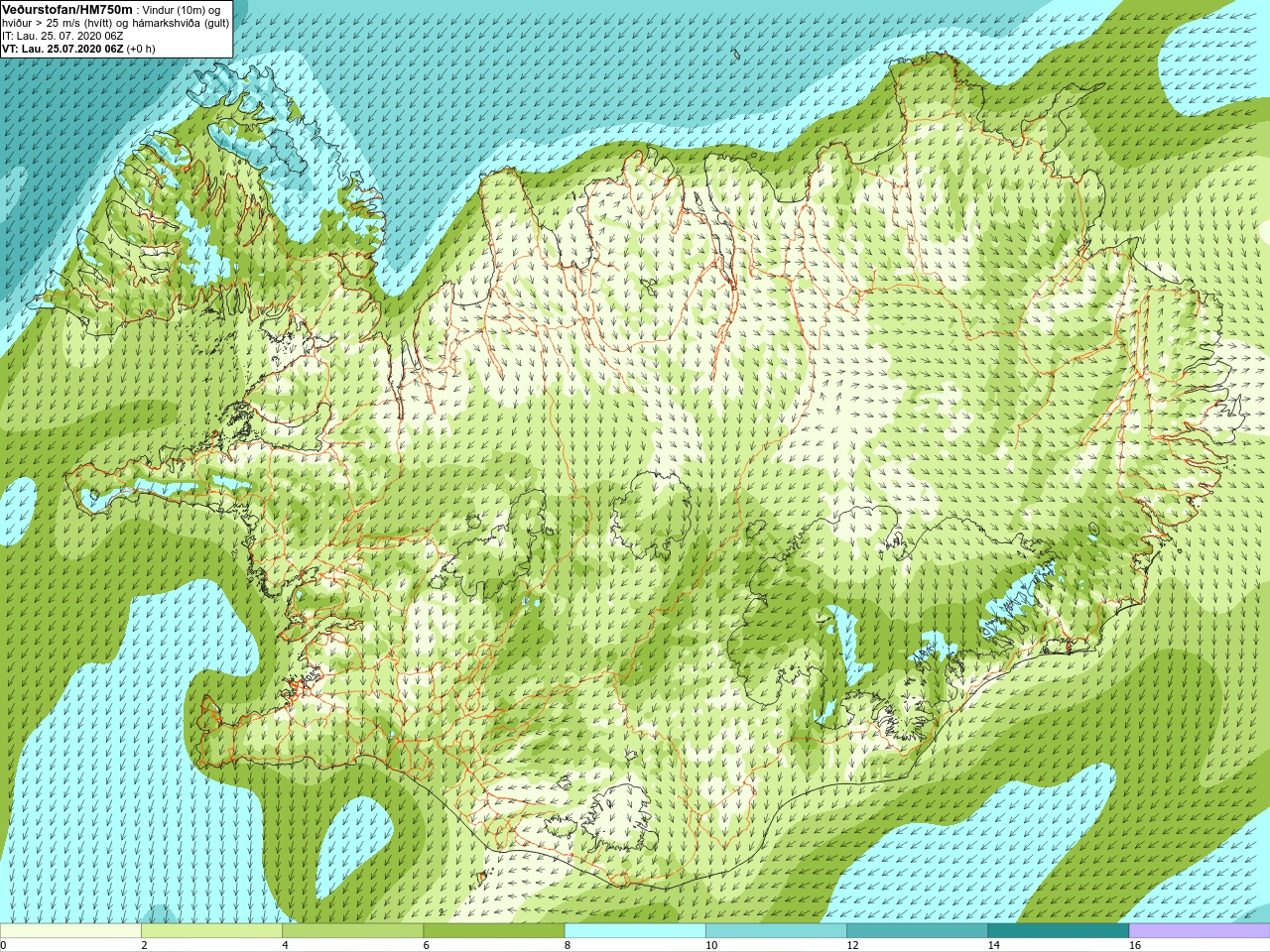Click the legend tick label '16'

click(1135, 945)
